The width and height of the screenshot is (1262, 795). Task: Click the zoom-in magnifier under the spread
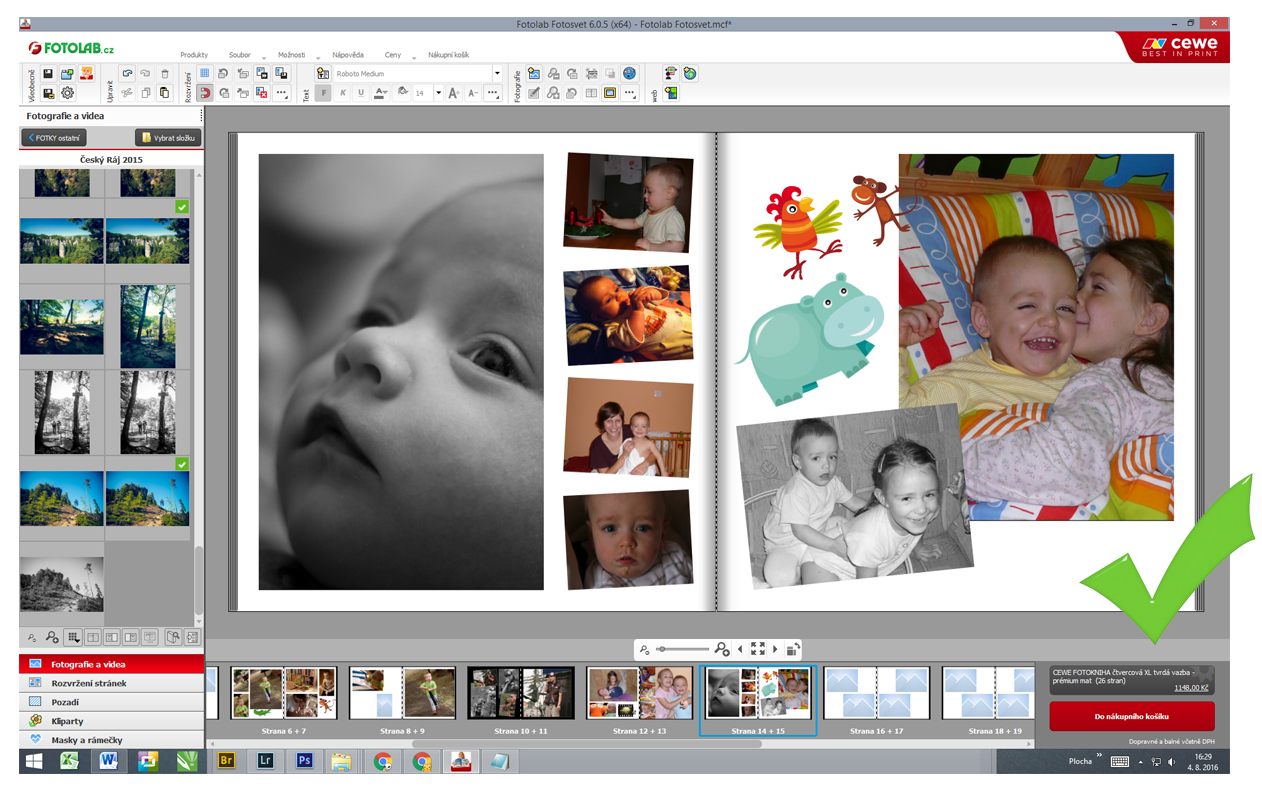click(x=721, y=649)
